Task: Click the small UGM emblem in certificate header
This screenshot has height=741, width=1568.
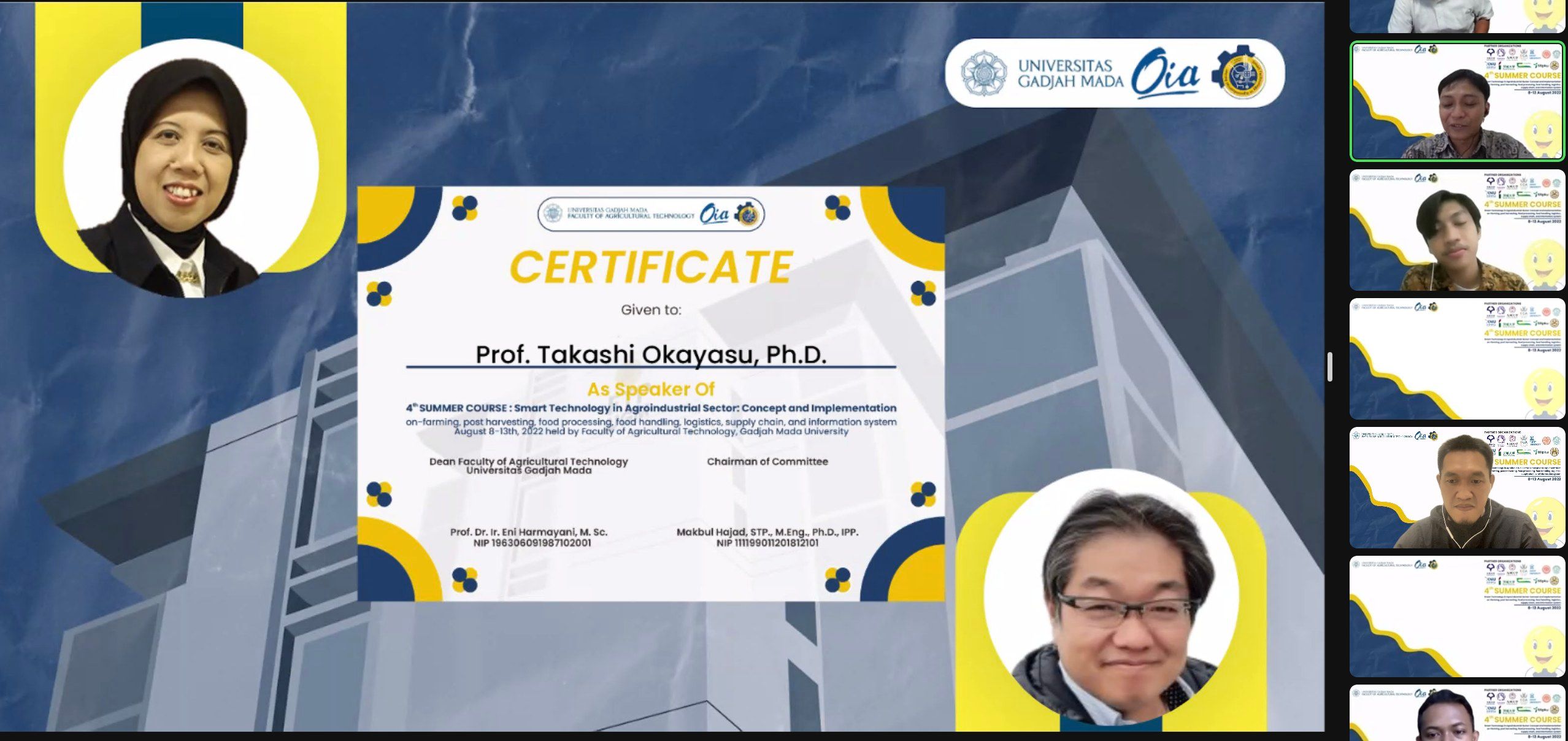Action: 553,214
